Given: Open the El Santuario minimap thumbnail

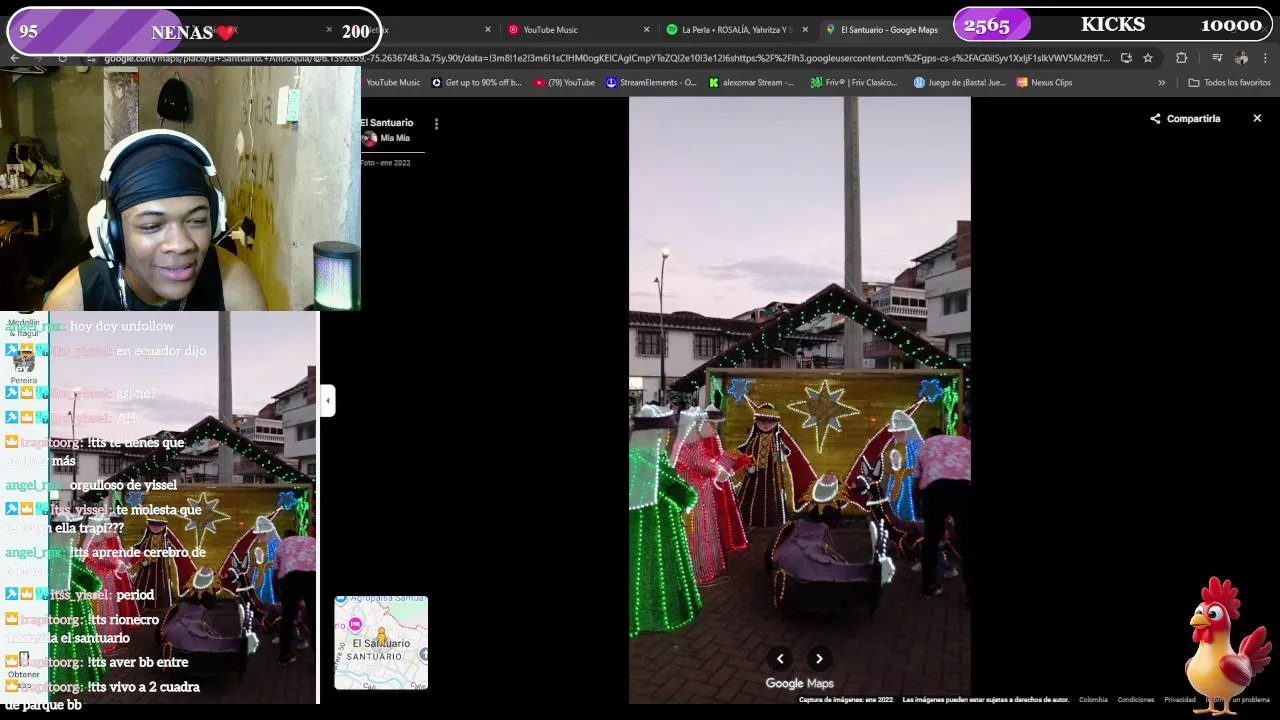Looking at the screenshot, I should pyautogui.click(x=381, y=643).
